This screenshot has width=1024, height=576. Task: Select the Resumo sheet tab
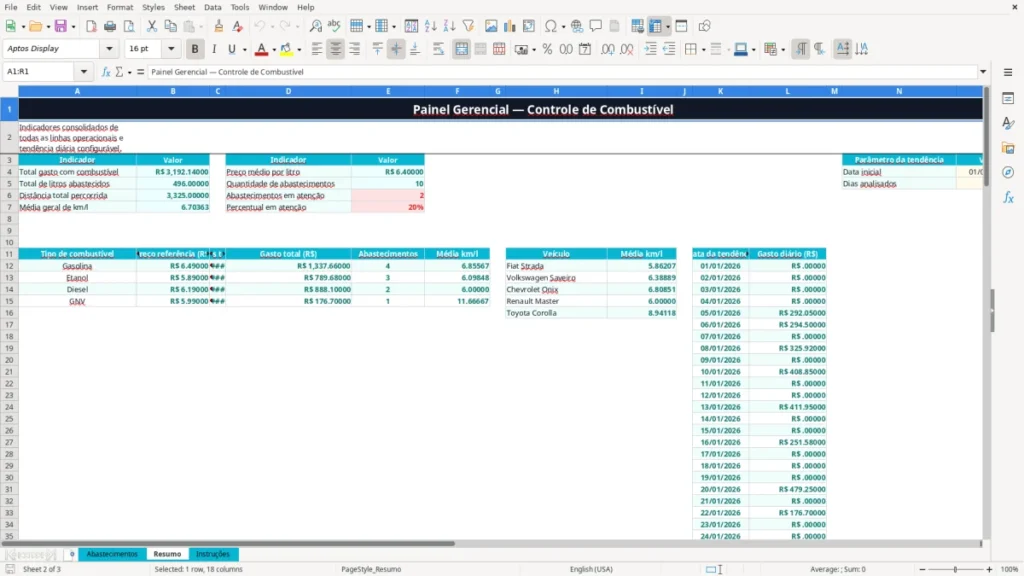167,554
